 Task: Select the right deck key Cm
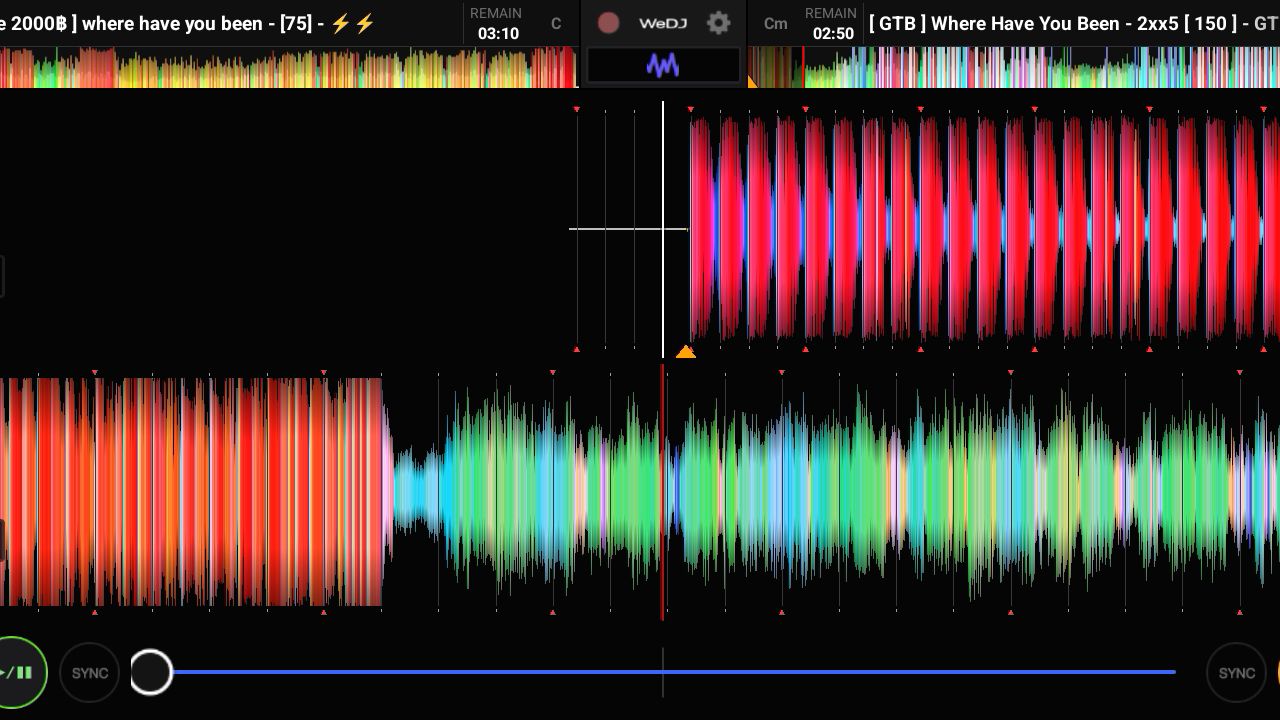775,23
